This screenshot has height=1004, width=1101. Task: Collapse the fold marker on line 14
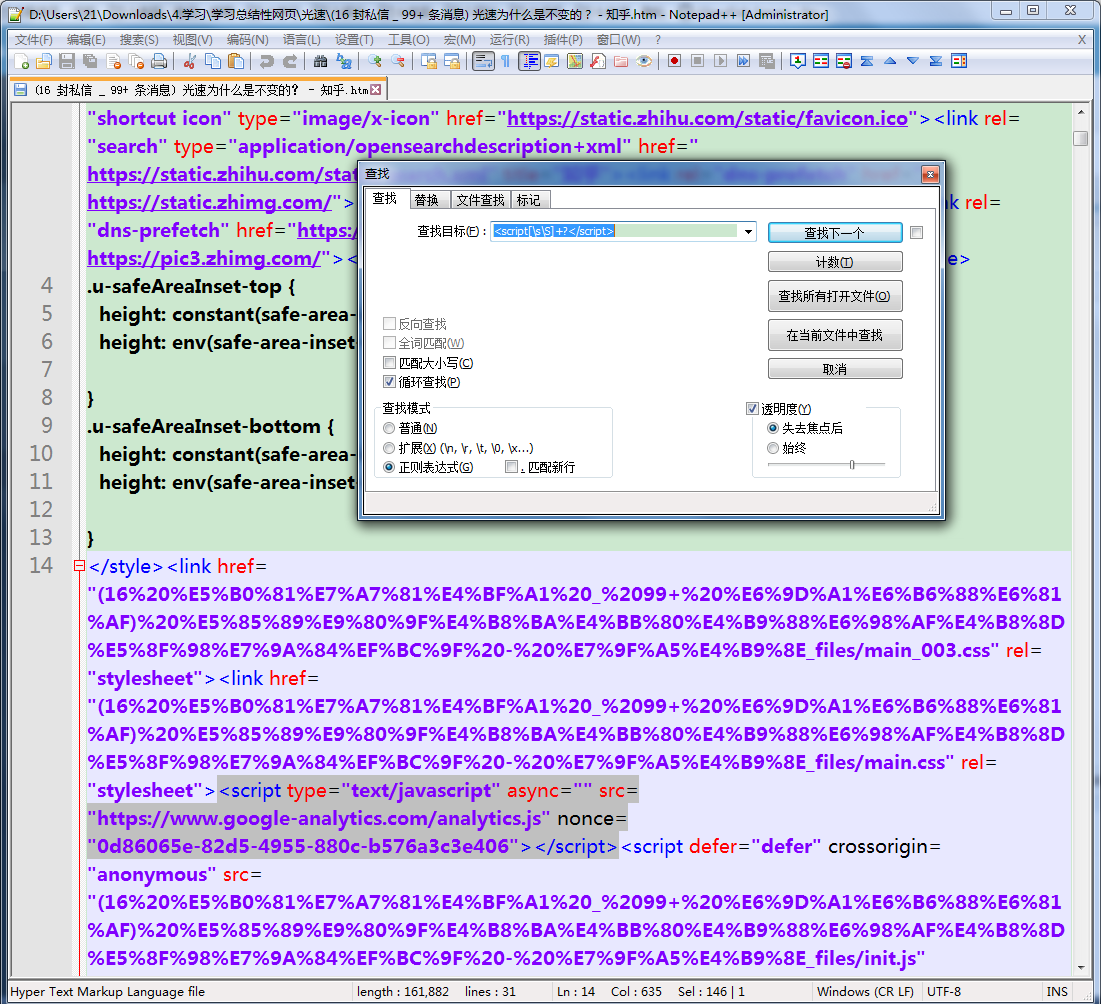[x=79, y=566]
